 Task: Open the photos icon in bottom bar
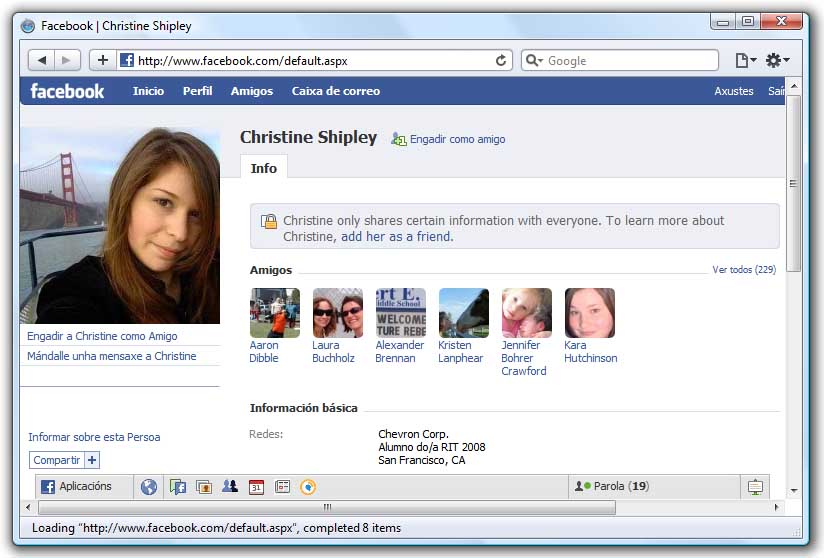tap(203, 487)
